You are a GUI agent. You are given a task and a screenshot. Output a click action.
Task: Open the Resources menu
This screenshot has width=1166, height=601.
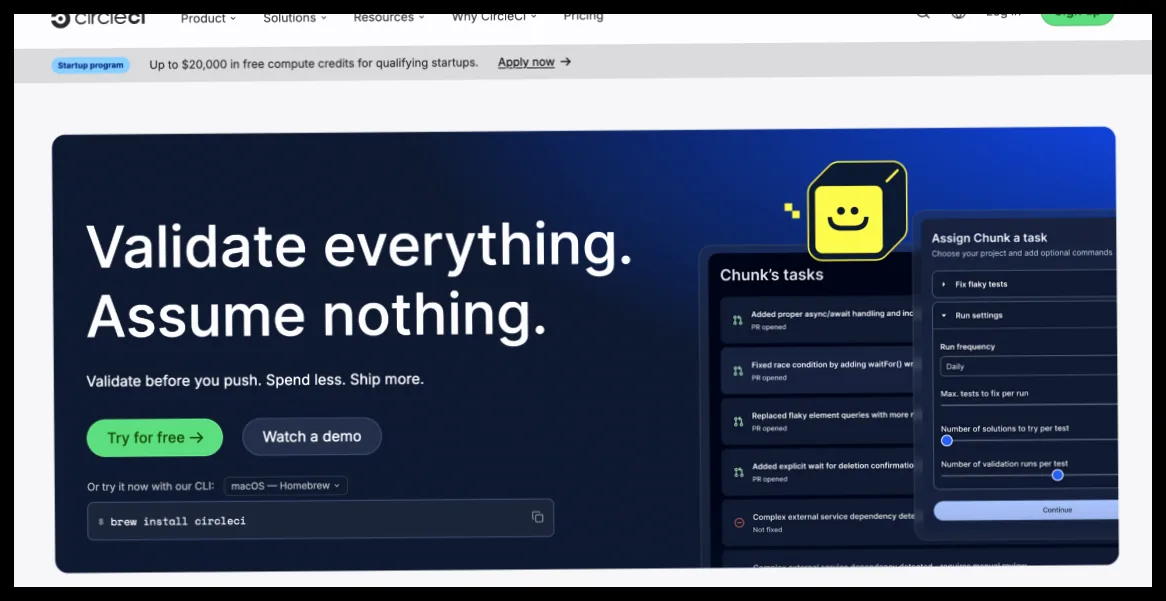pos(389,18)
